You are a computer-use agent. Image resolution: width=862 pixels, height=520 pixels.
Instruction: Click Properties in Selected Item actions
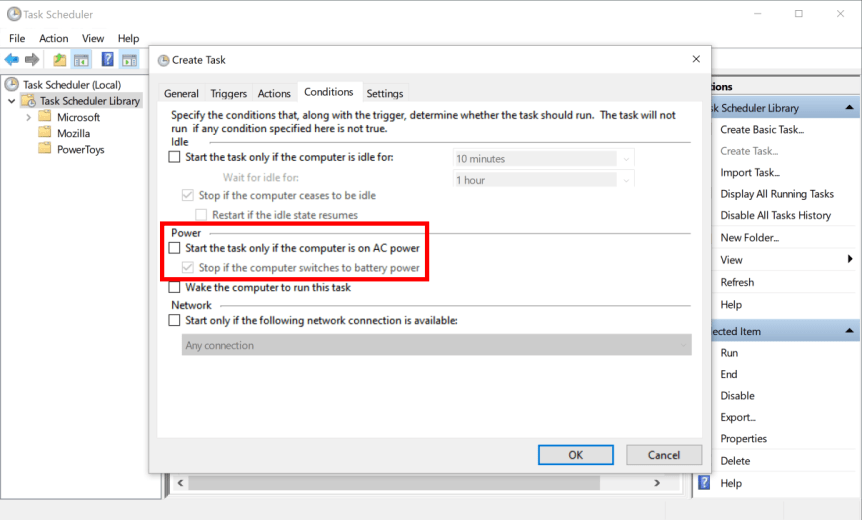click(x=743, y=439)
